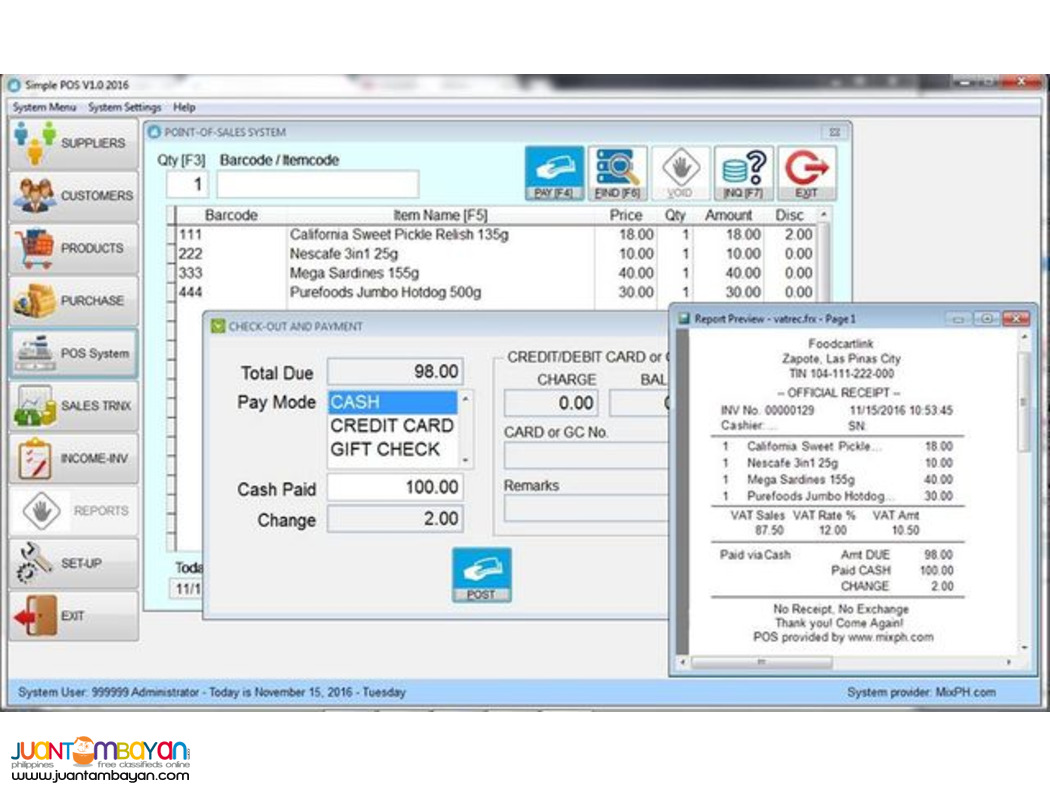Screen dimensions: 1050x788
Task: Click the Disc column header
Action: 790,216
